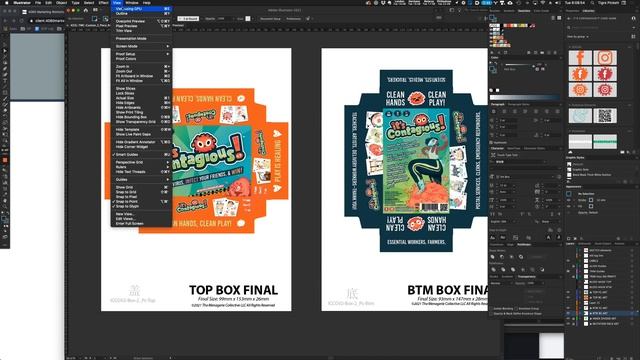Open Perspective Grid submenu
The image size is (640, 360).
[x=141, y=162]
